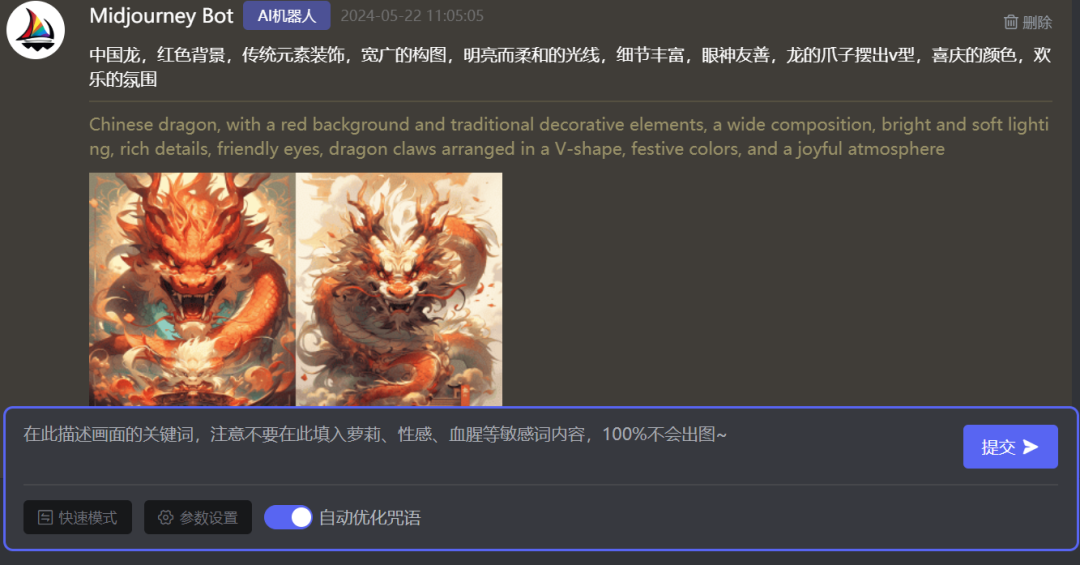Click the gear icon in 参数设置
This screenshot has width=1080, height=565.
pos(165,517)
